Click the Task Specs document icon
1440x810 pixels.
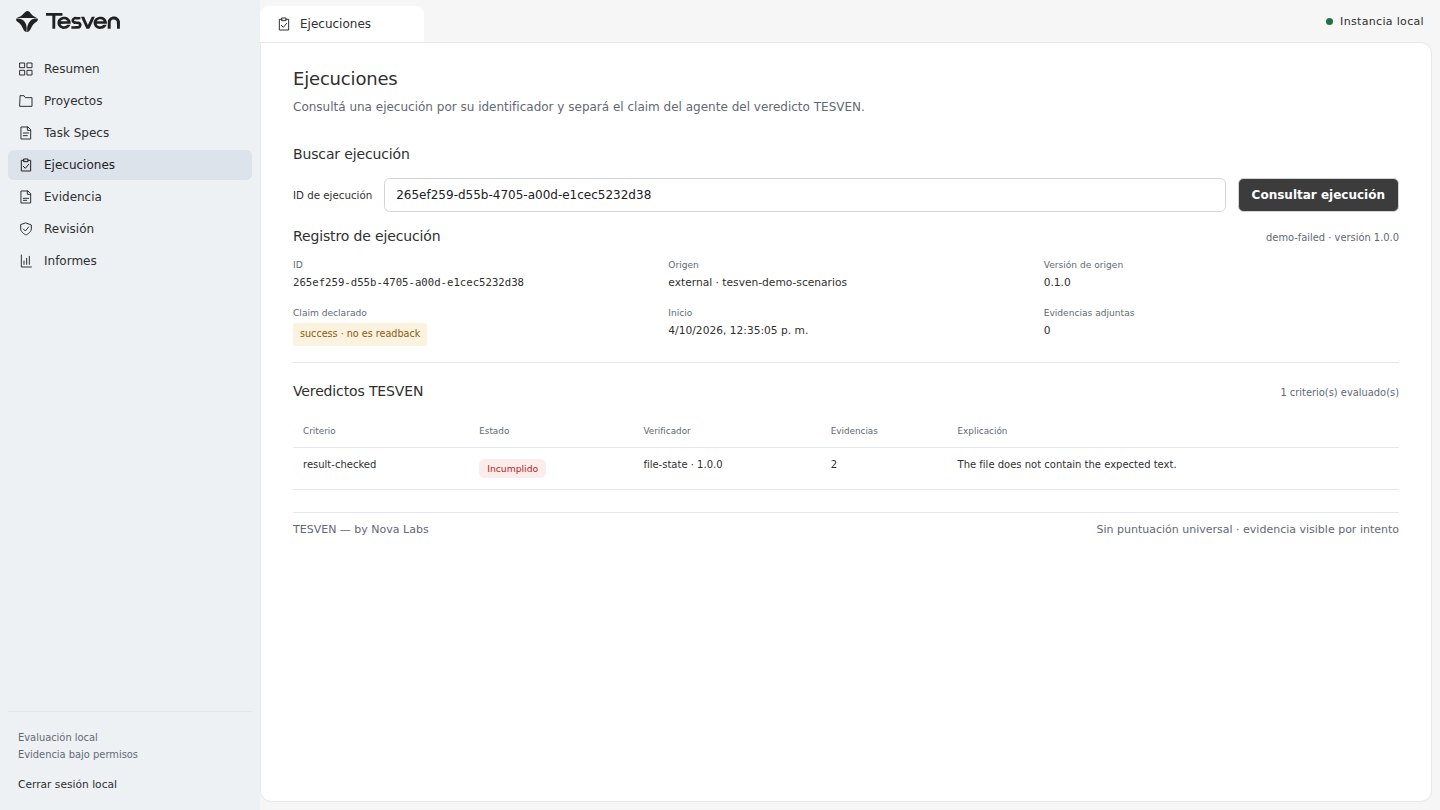(26, 133)
